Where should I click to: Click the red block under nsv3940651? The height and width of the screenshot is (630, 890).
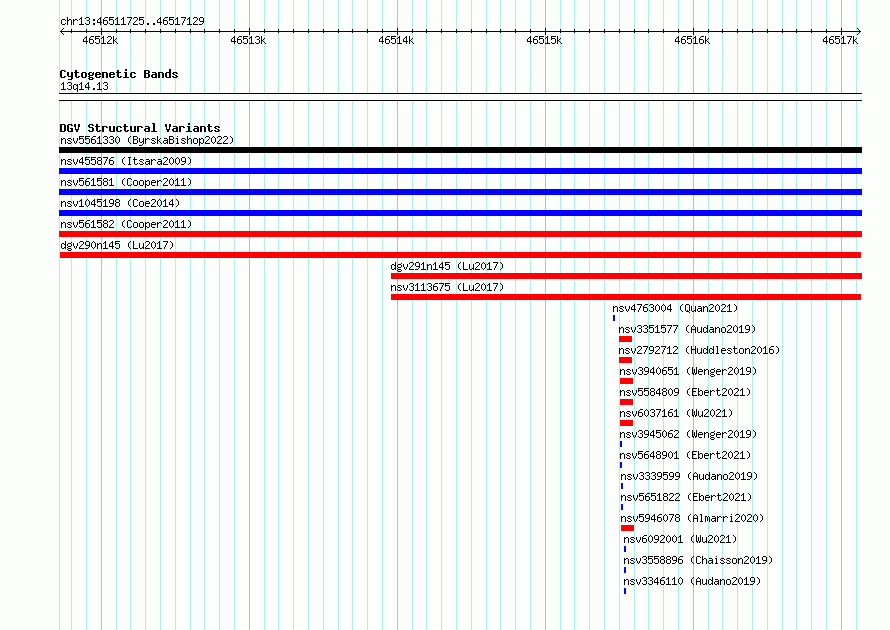(626, 381)
